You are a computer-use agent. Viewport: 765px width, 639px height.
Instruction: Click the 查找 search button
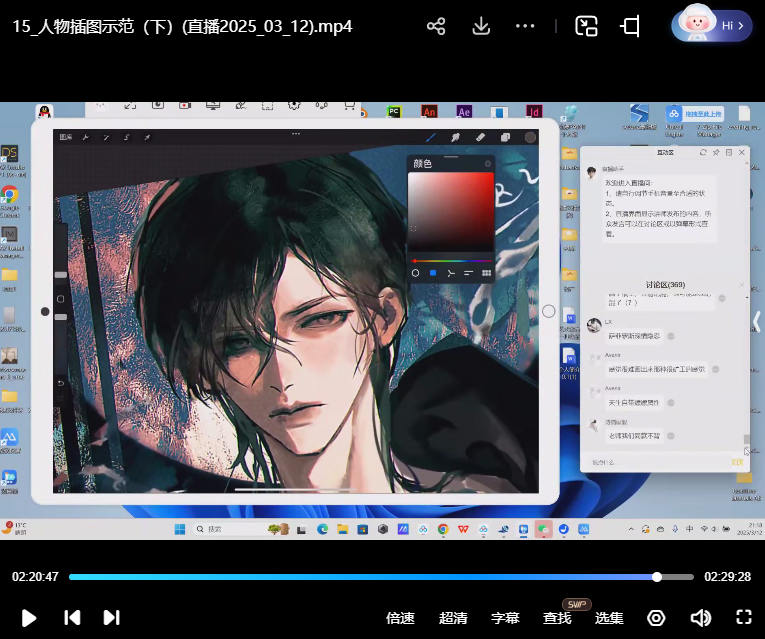(557, 618)
